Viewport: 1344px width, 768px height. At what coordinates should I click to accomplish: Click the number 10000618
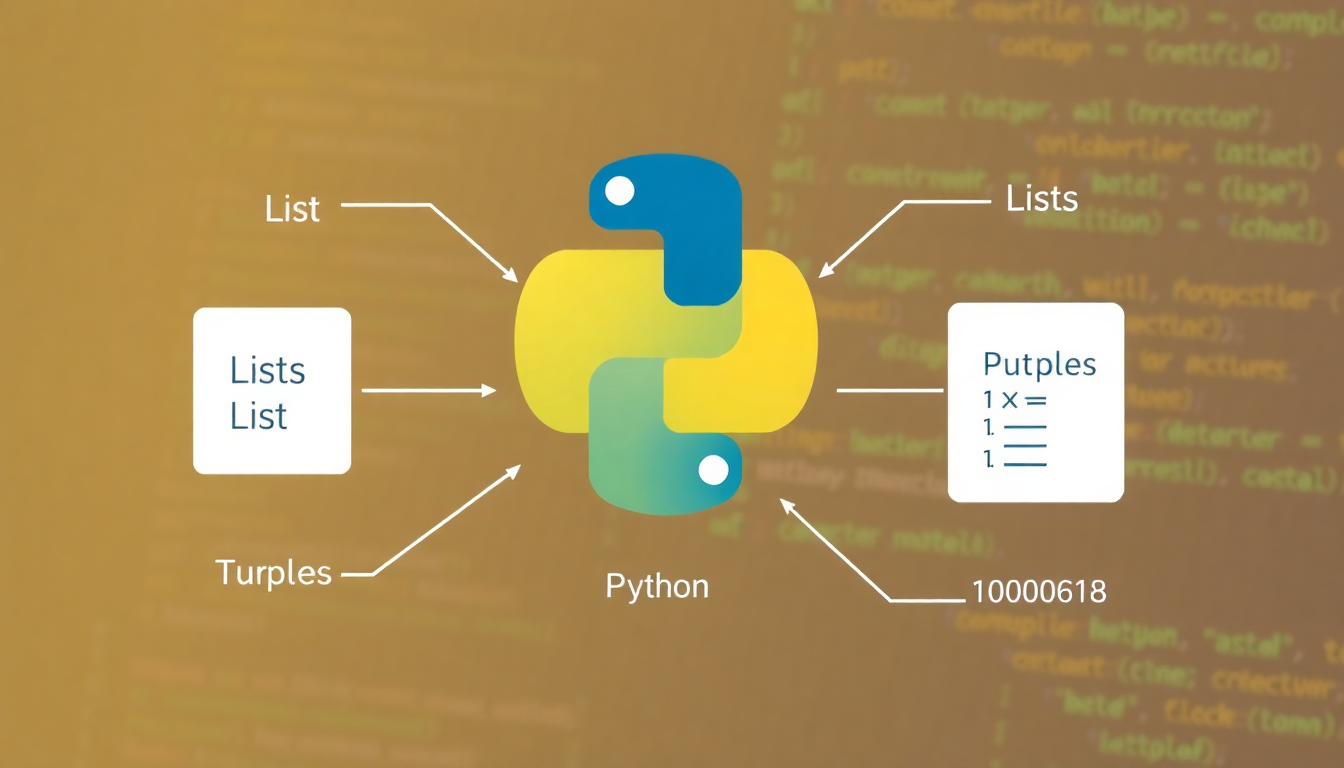point(1038,592)
